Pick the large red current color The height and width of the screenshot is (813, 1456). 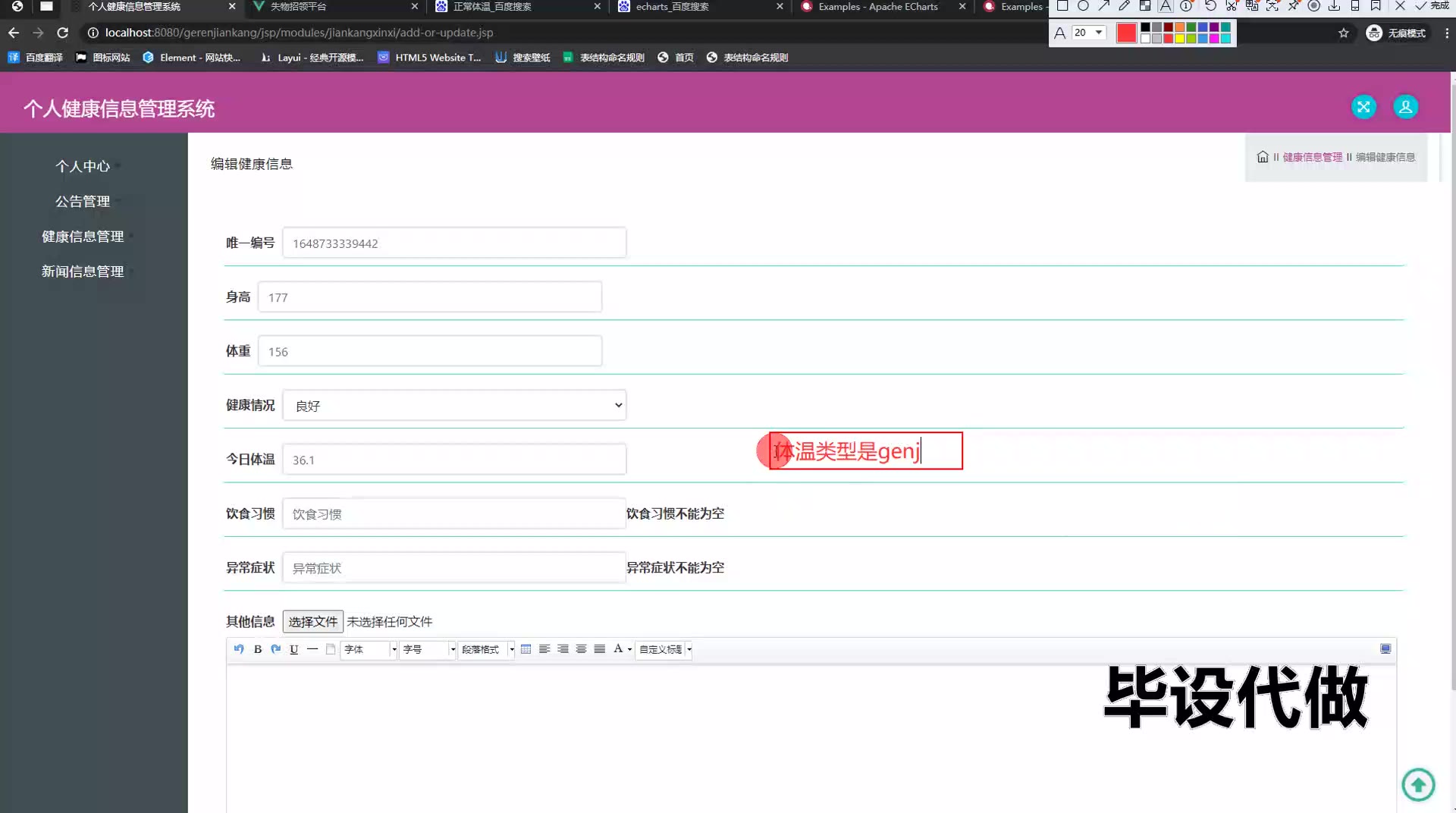click(x=1126, y=33)
